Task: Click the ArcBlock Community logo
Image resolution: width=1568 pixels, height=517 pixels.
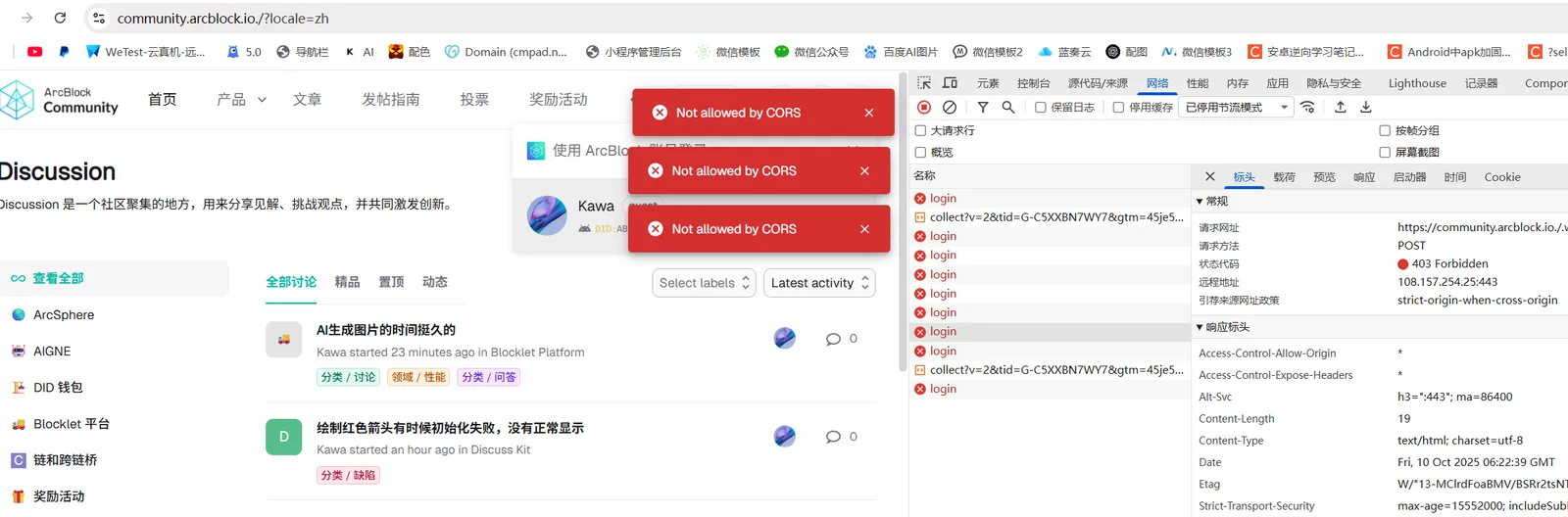Action: pos(59,100)
